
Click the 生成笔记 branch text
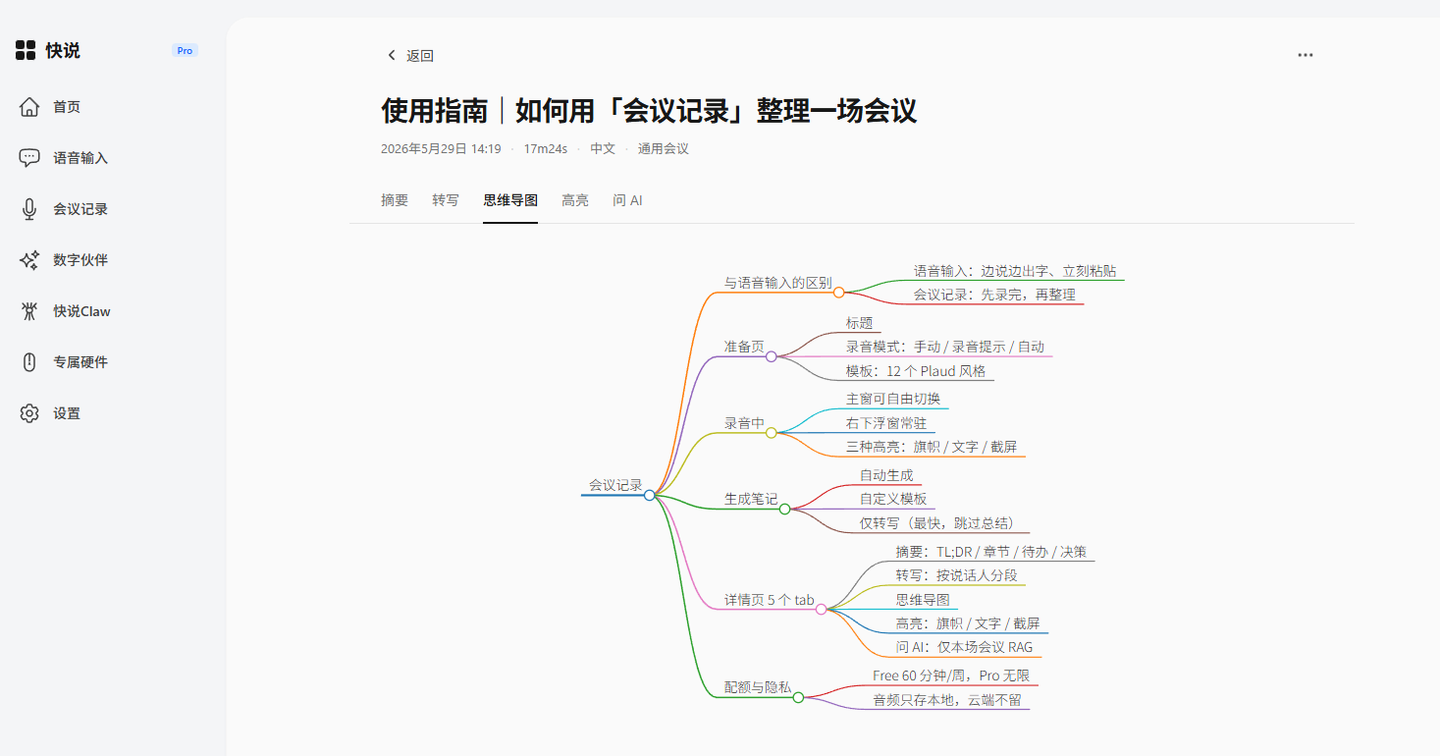tap(751, 499)
